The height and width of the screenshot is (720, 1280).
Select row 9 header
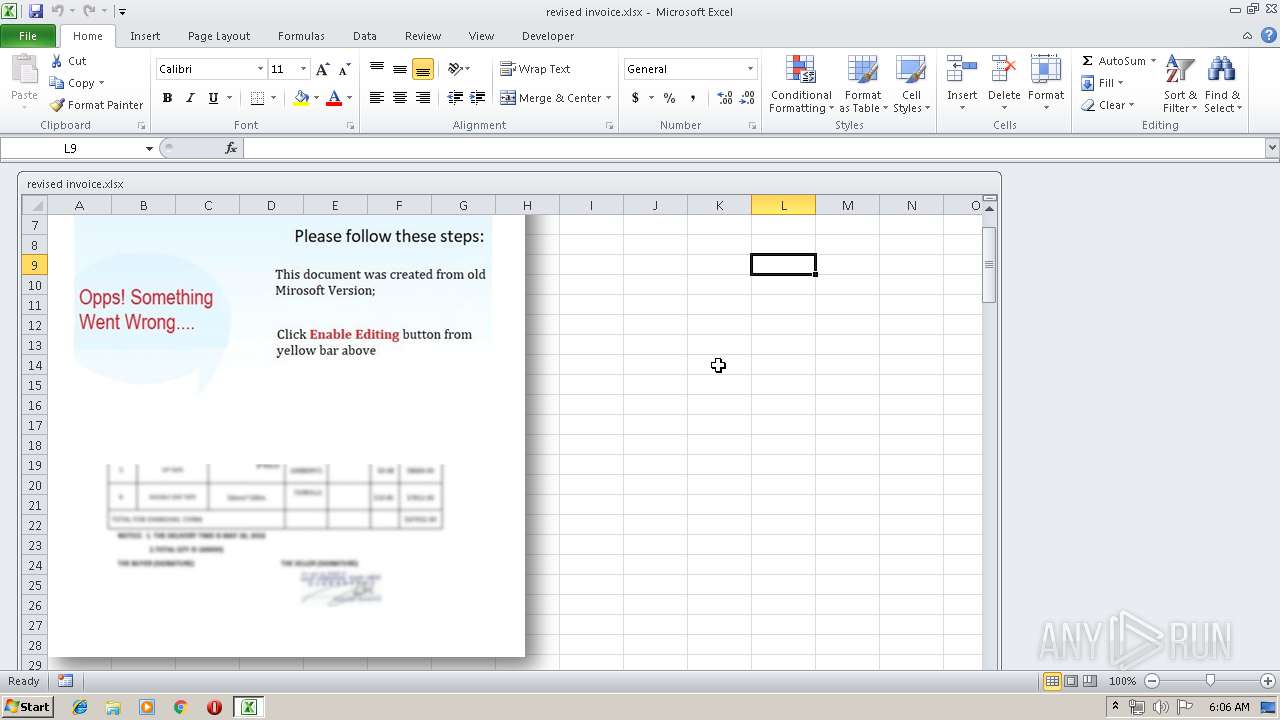click(35, 265)
